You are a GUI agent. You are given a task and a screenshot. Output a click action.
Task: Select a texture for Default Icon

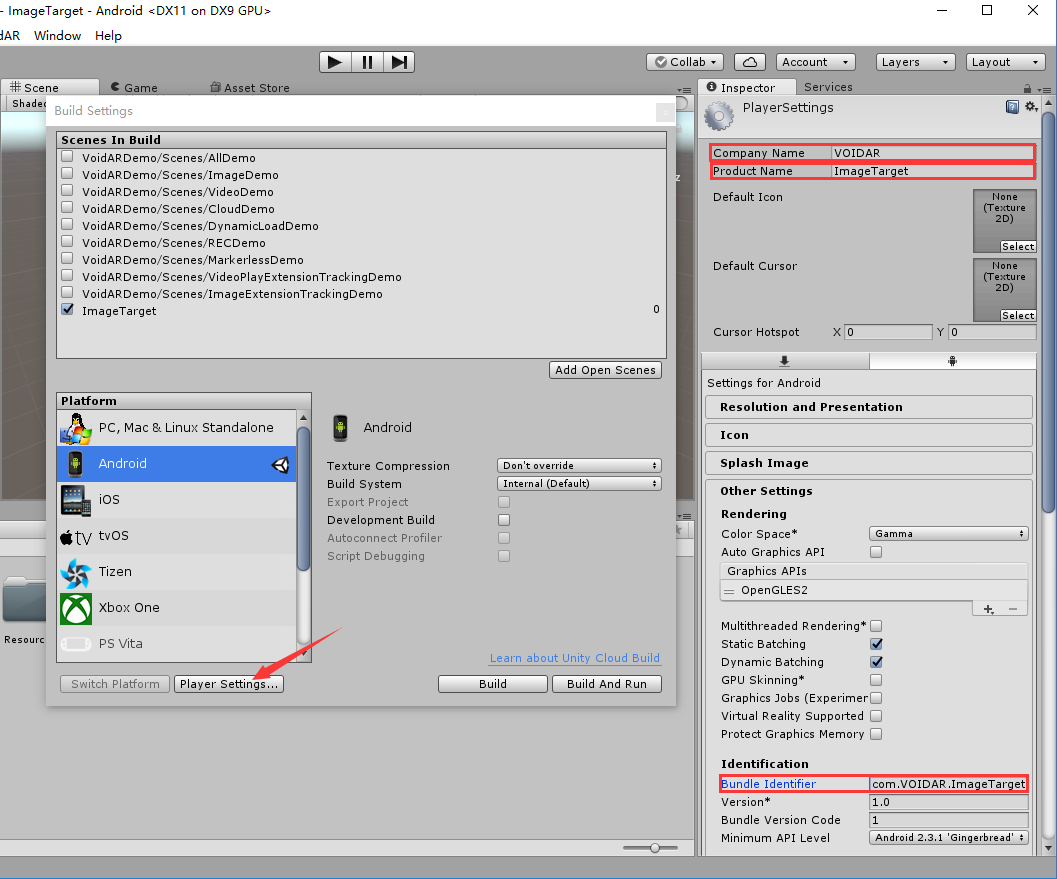tap(1018, 247)
